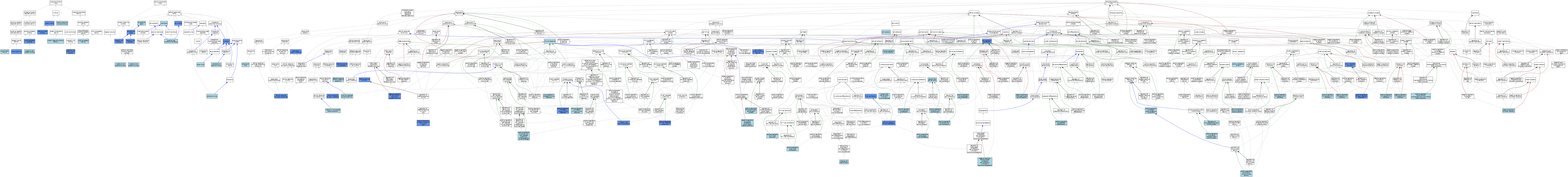Click the endosome node
Screen dimensions: 1568x177
(229, 80)
